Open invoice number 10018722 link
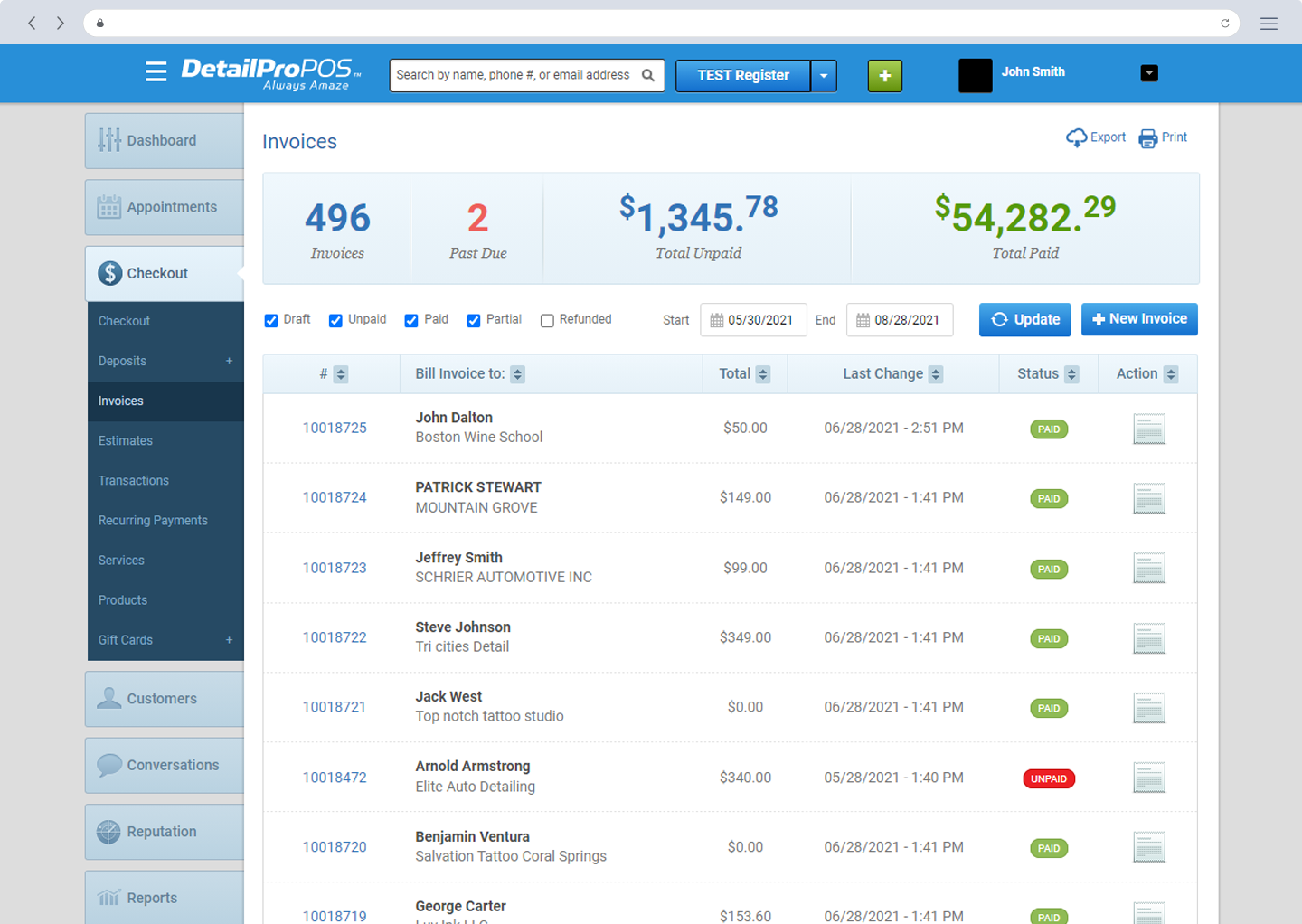The height and width of the screenshot is (924, 1302). coord(335,637)
